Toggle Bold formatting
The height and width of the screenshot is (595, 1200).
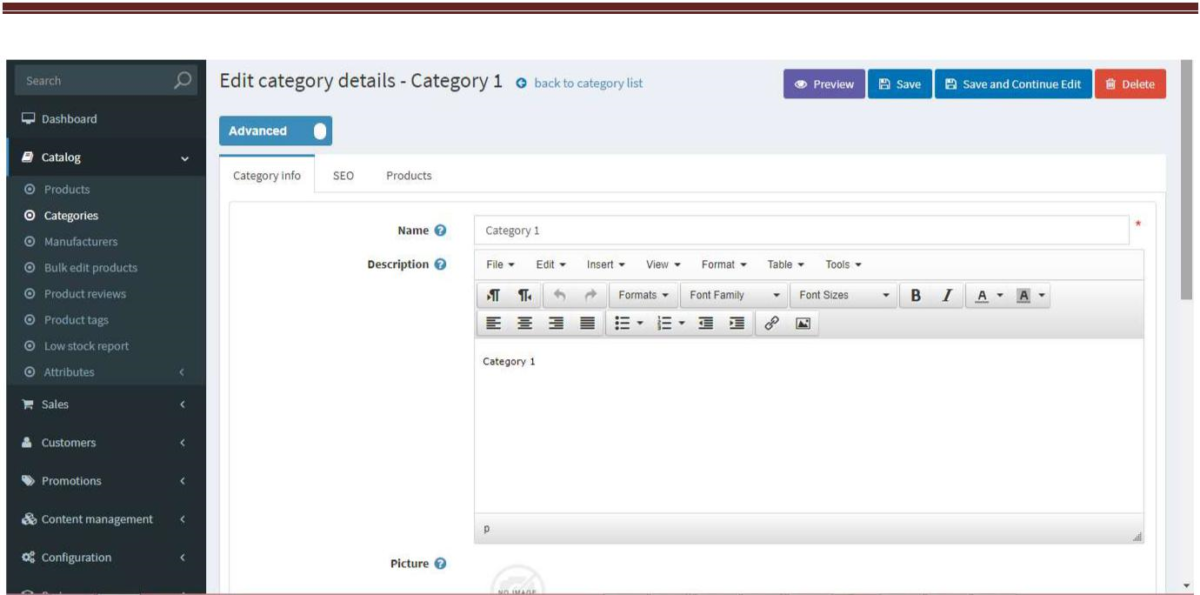coord(915,295)
